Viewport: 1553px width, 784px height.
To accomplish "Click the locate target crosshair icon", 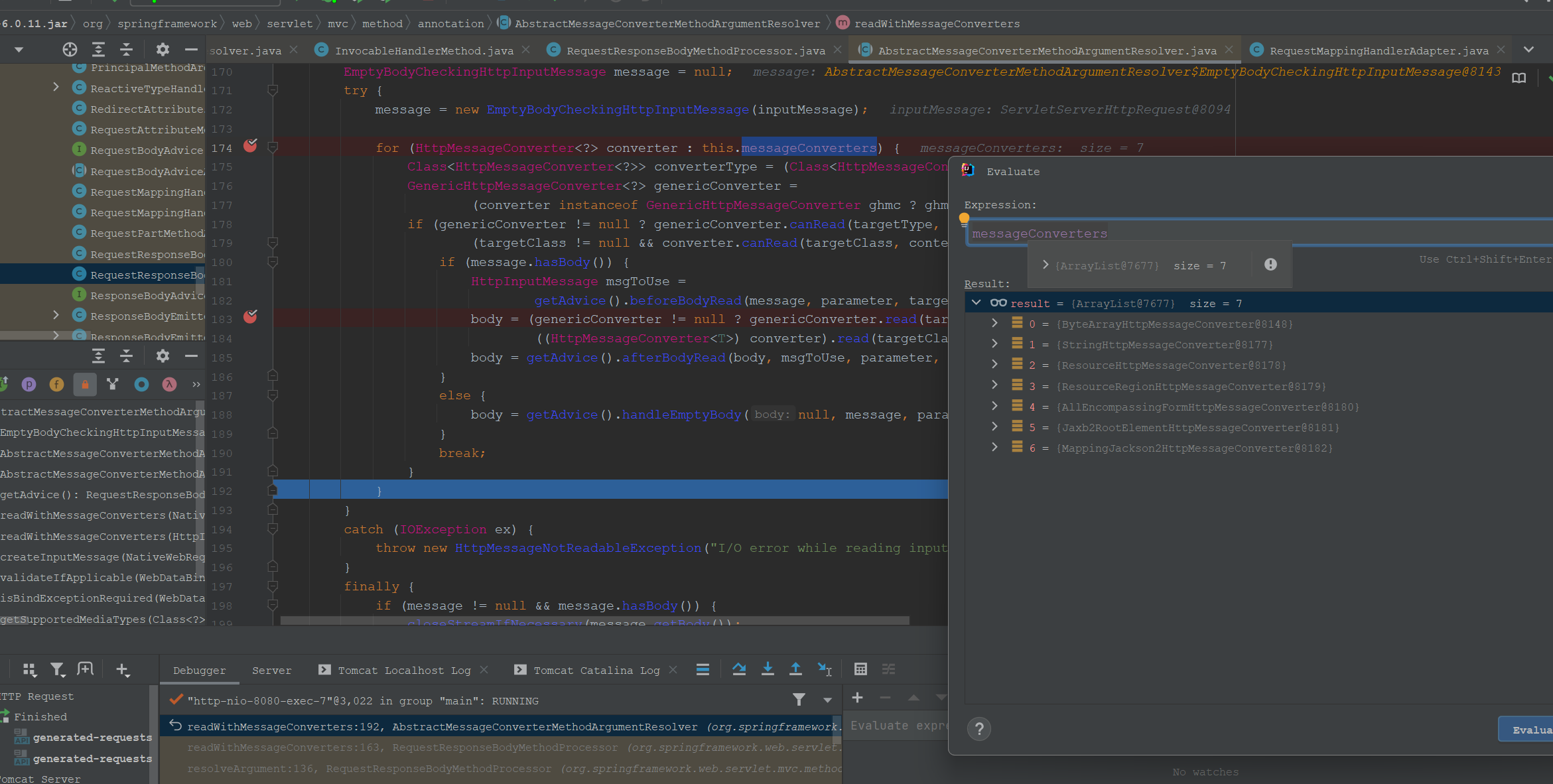I will coord(70,50).
